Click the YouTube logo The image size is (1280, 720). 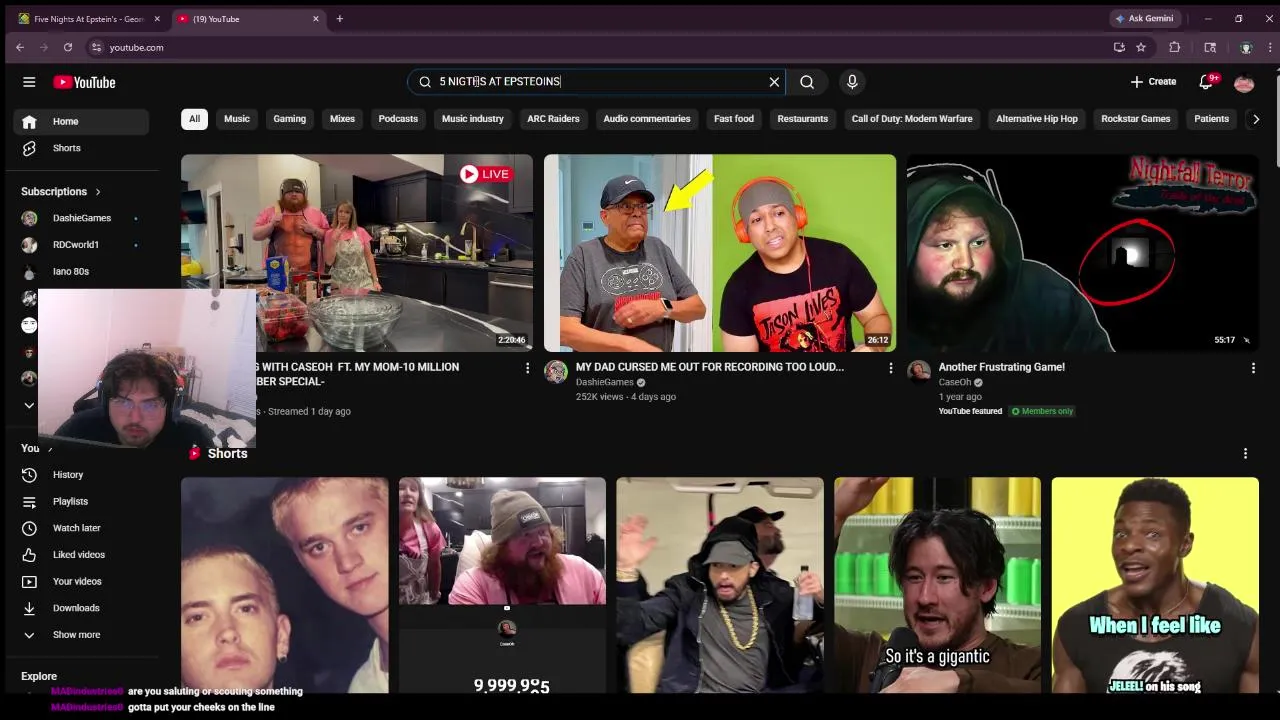(84, 82)
